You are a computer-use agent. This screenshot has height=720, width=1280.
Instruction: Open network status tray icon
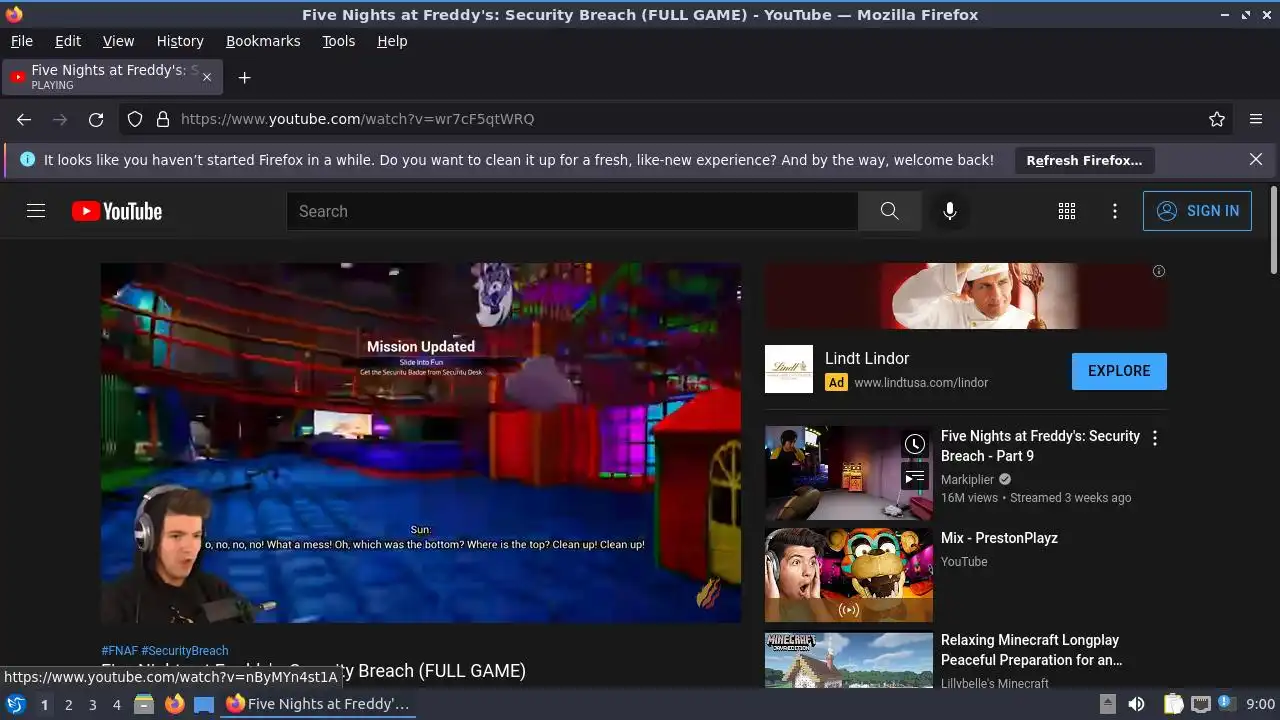click(x=1201, y=704)
